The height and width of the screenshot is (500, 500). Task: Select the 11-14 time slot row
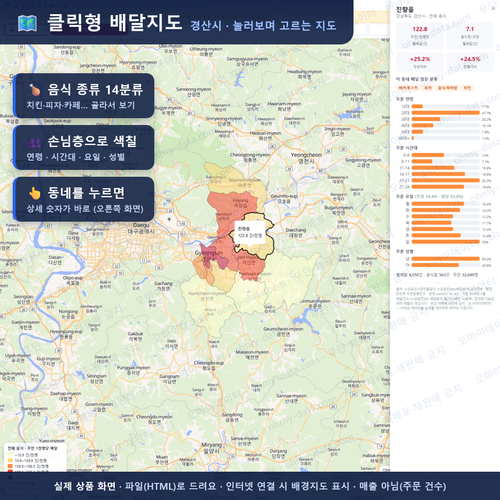445,168
